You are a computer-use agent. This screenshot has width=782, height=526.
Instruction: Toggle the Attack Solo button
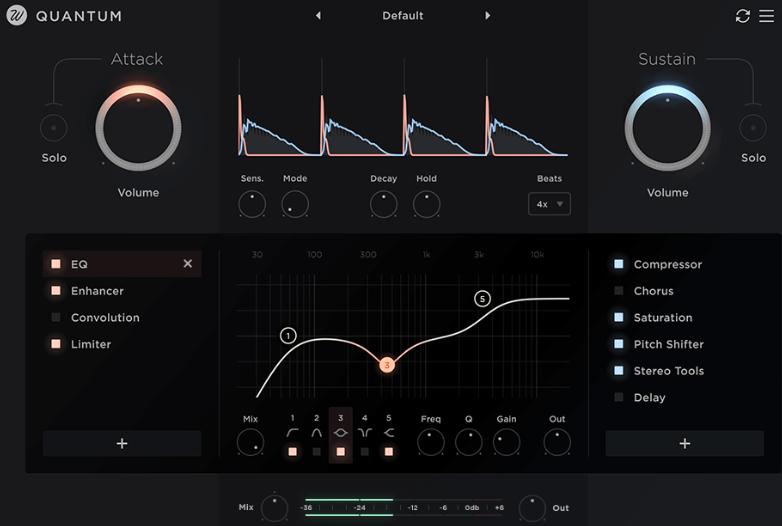click(x=54, y=128)
